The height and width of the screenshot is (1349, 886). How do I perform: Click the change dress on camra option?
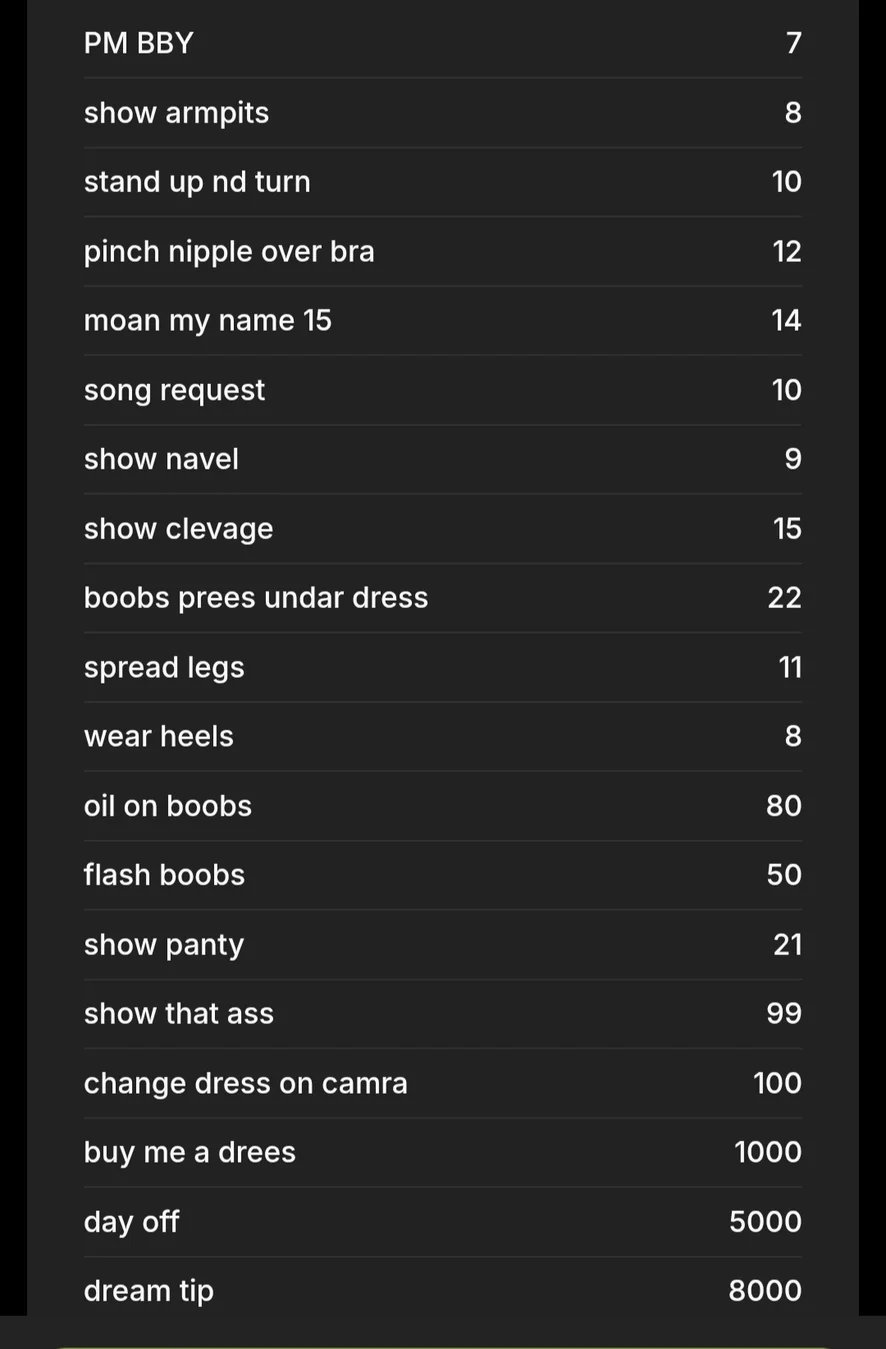[246, 1083]
